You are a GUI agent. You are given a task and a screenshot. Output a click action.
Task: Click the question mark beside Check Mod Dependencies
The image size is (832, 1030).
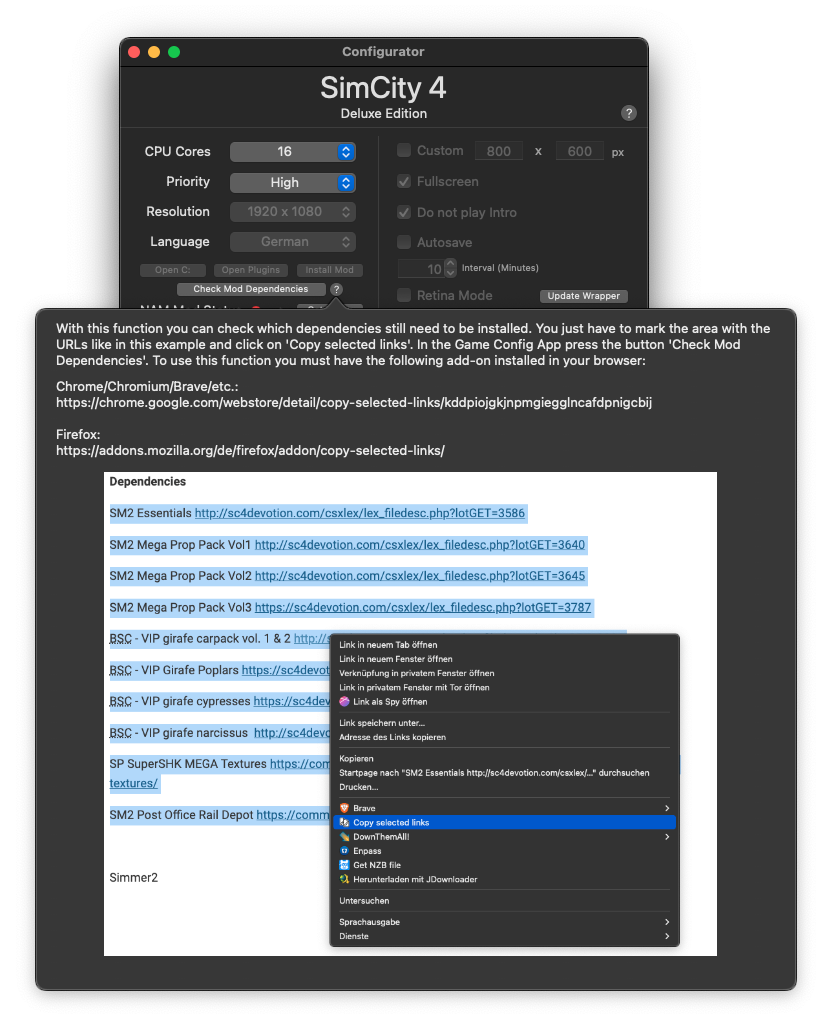coord(336,289)
